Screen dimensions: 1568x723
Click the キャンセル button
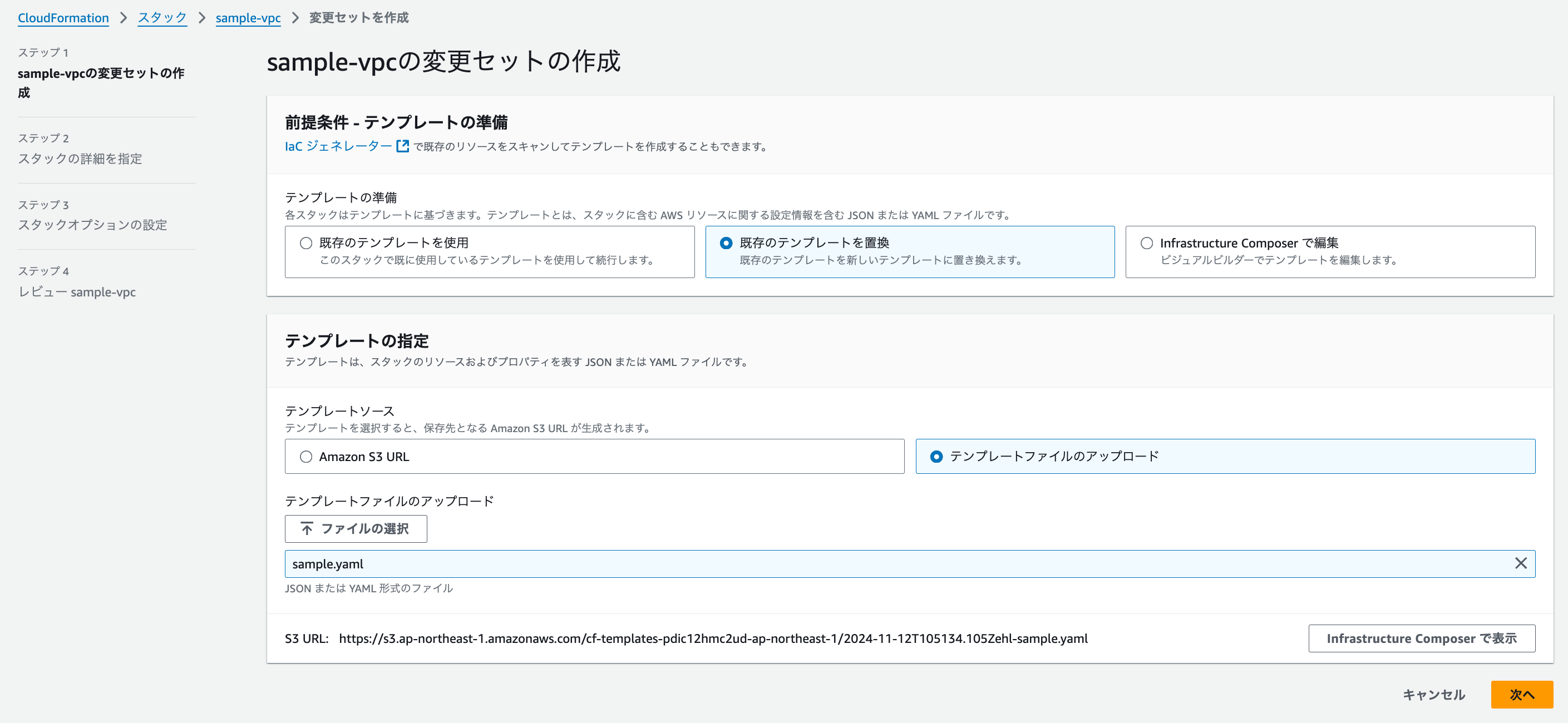coord(1433,695)
